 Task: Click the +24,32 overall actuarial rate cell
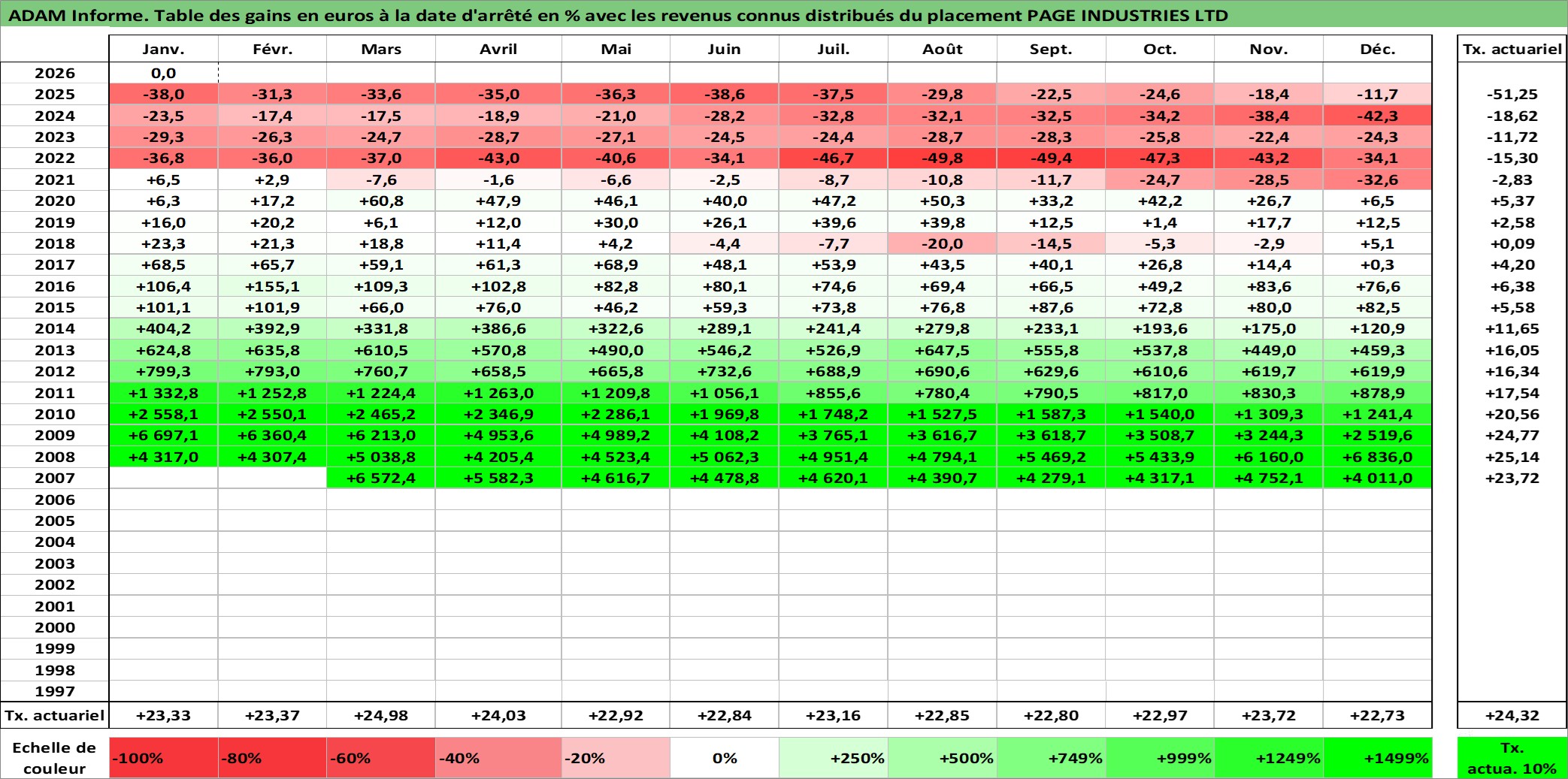(1512, 715)
